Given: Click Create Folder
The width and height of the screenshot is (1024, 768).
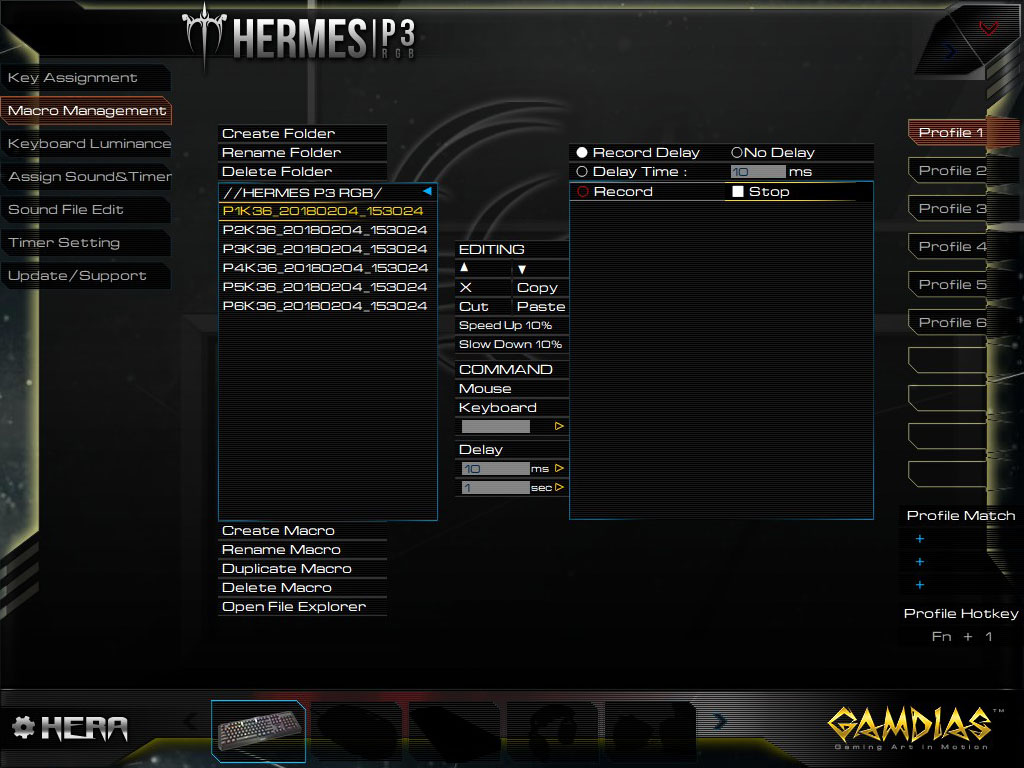Looking at the screenshot, I should [302, 133].
